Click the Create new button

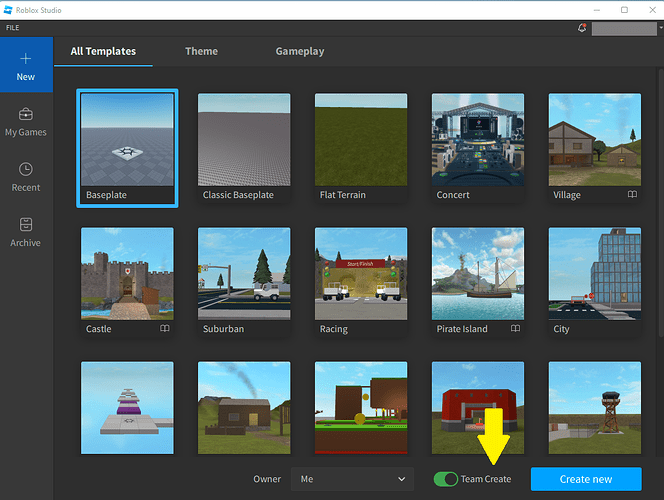click(x=586, y=479)
